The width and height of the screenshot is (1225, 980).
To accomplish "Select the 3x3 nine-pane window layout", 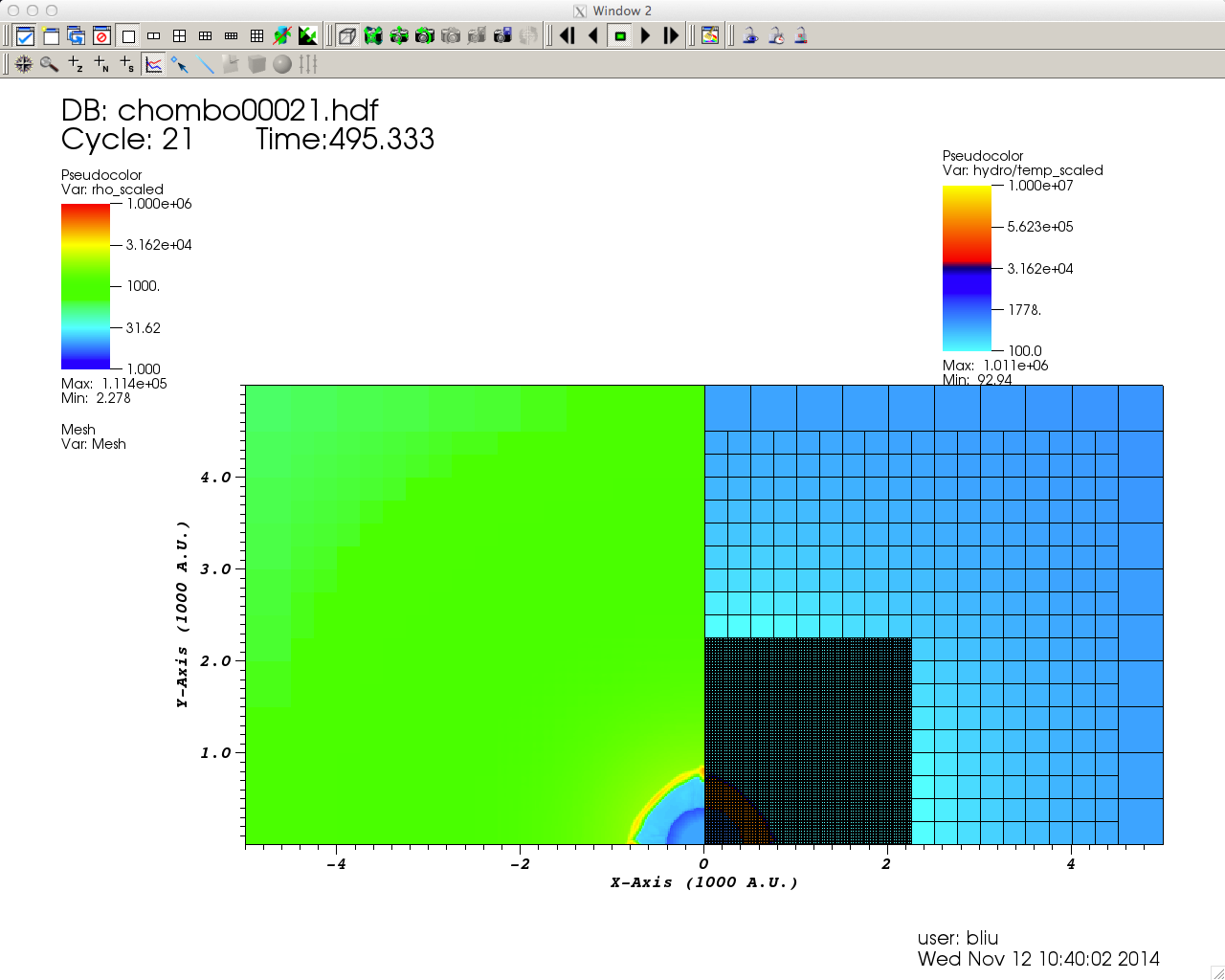I will tap(257, 36).
